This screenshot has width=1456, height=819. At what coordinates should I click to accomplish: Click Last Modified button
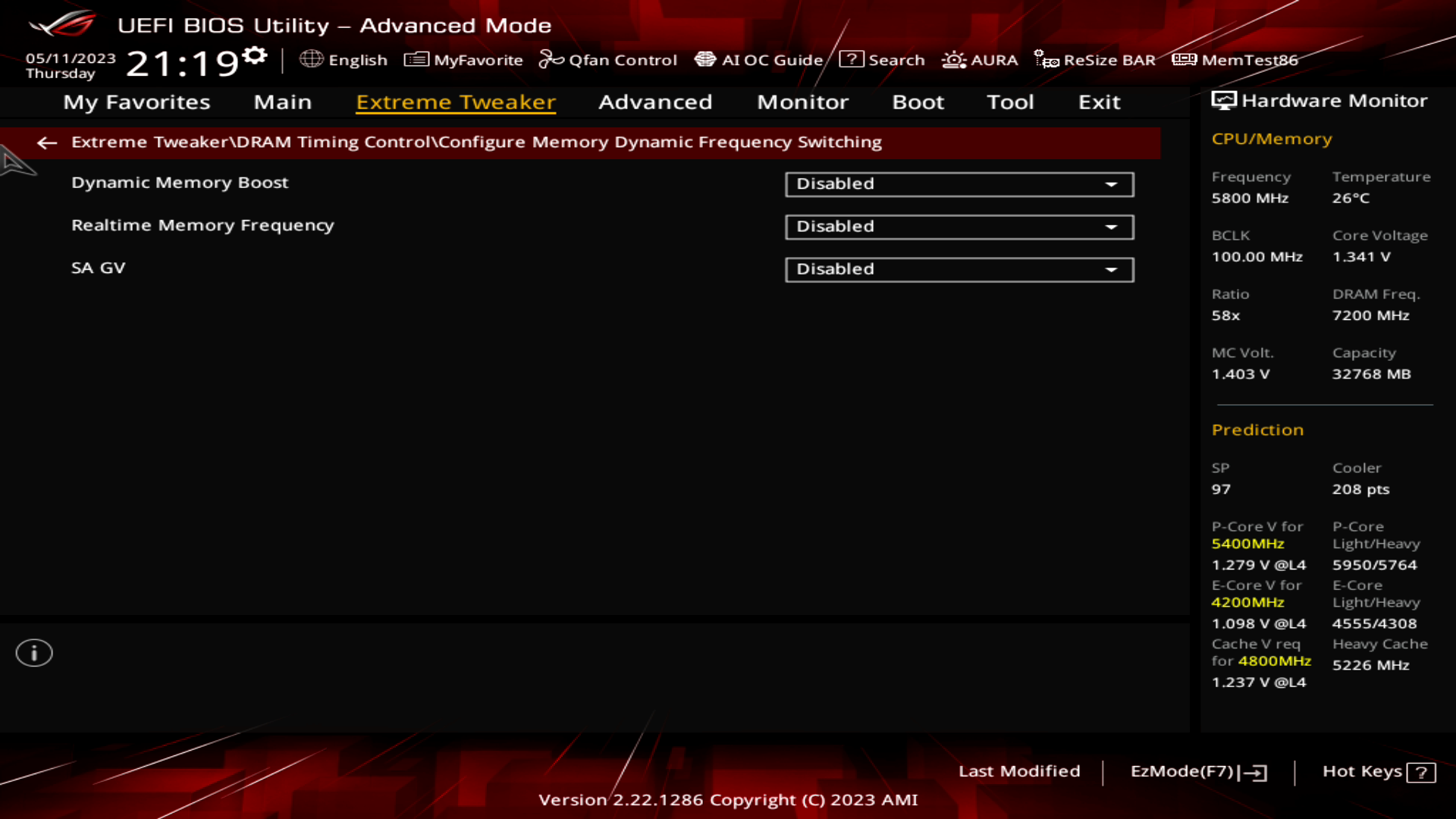click(1019, 770)
